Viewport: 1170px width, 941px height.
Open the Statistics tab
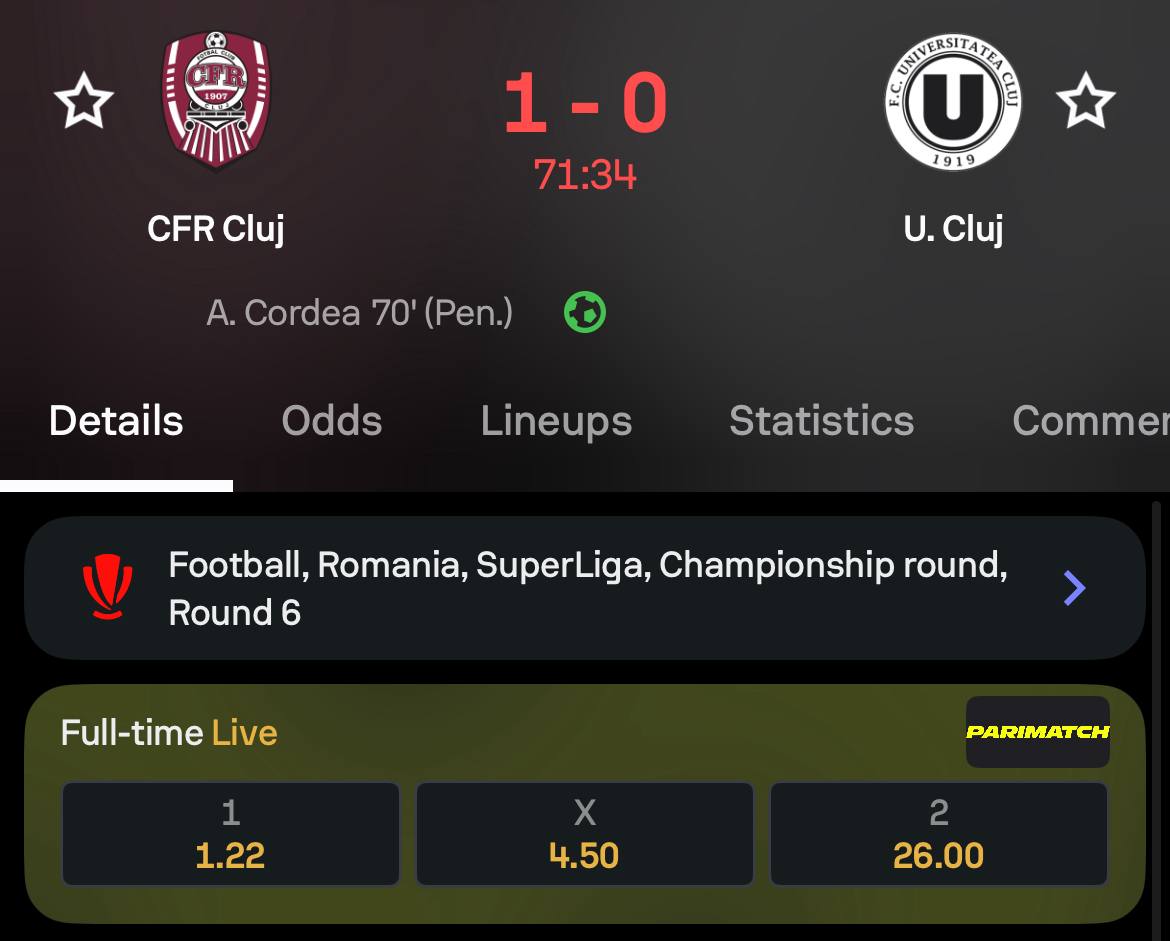[x=821, y=421]
